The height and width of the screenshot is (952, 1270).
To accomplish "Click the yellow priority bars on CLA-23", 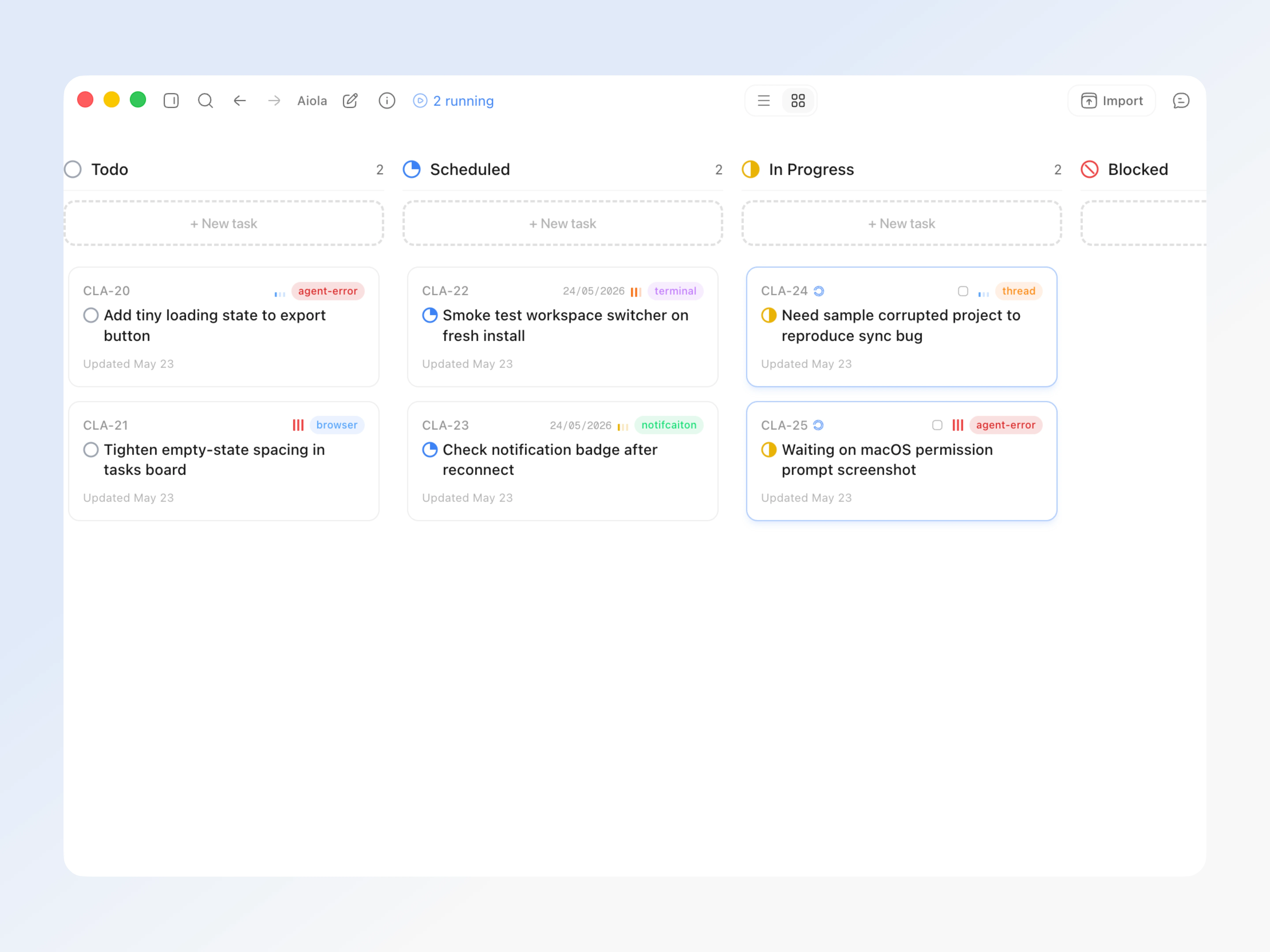I will [x=623, y=426].
